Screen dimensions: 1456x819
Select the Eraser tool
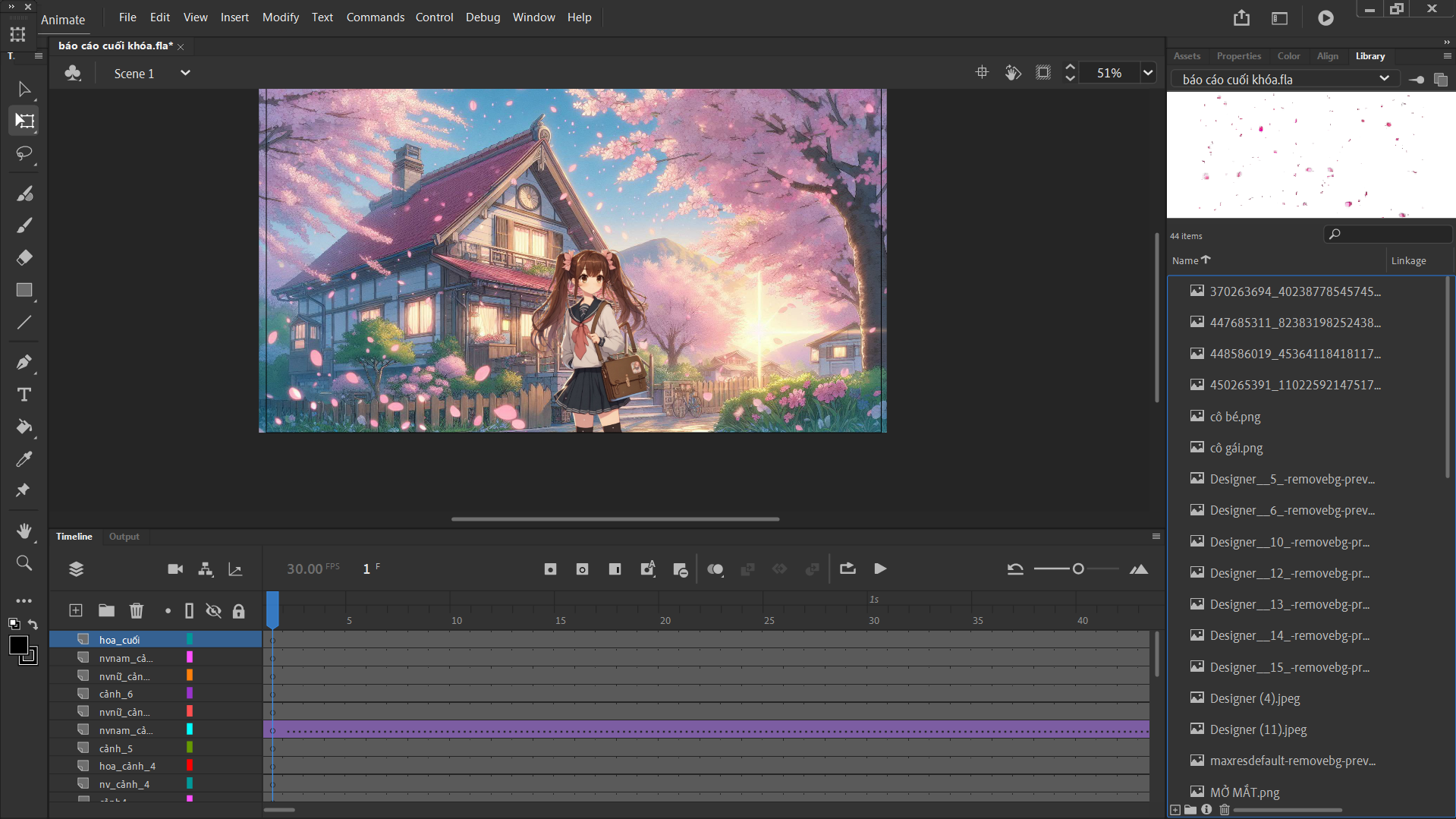tap(24, 258)
